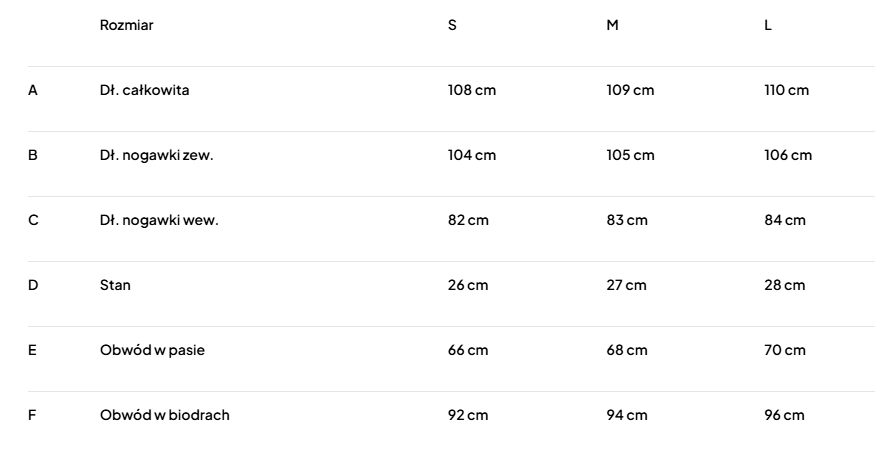The width and height of the screenshot is (895, 458).
Task: Select the 68 cm cell
Action: 627,350
